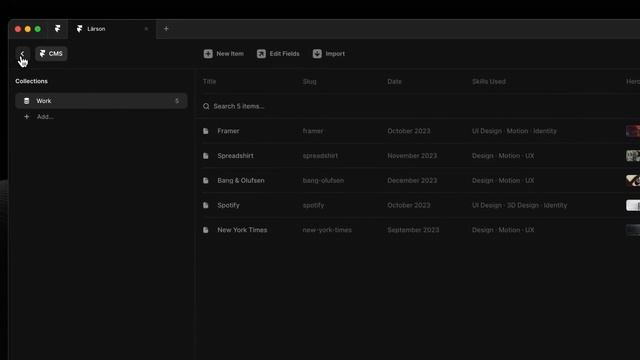Image resolution: width=640 pixels, height=360 pixels.
Task: Open the Spotify item
Action: click(228, 205)
